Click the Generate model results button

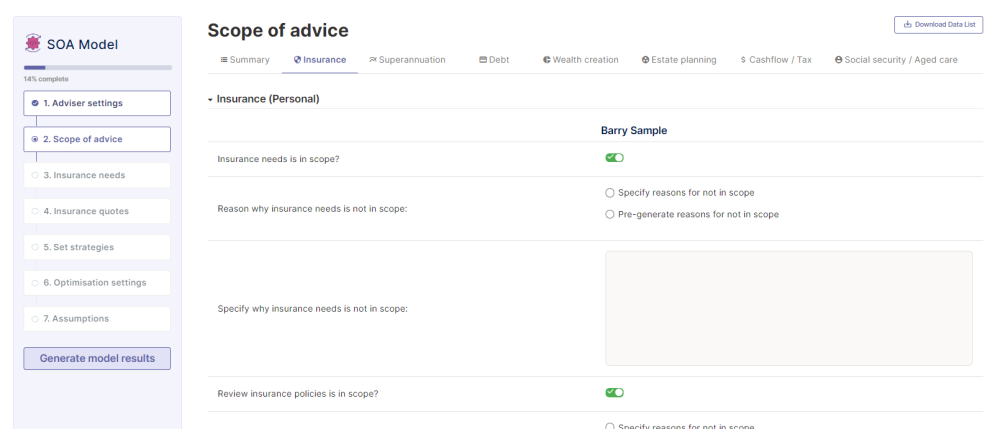point(97,358)
